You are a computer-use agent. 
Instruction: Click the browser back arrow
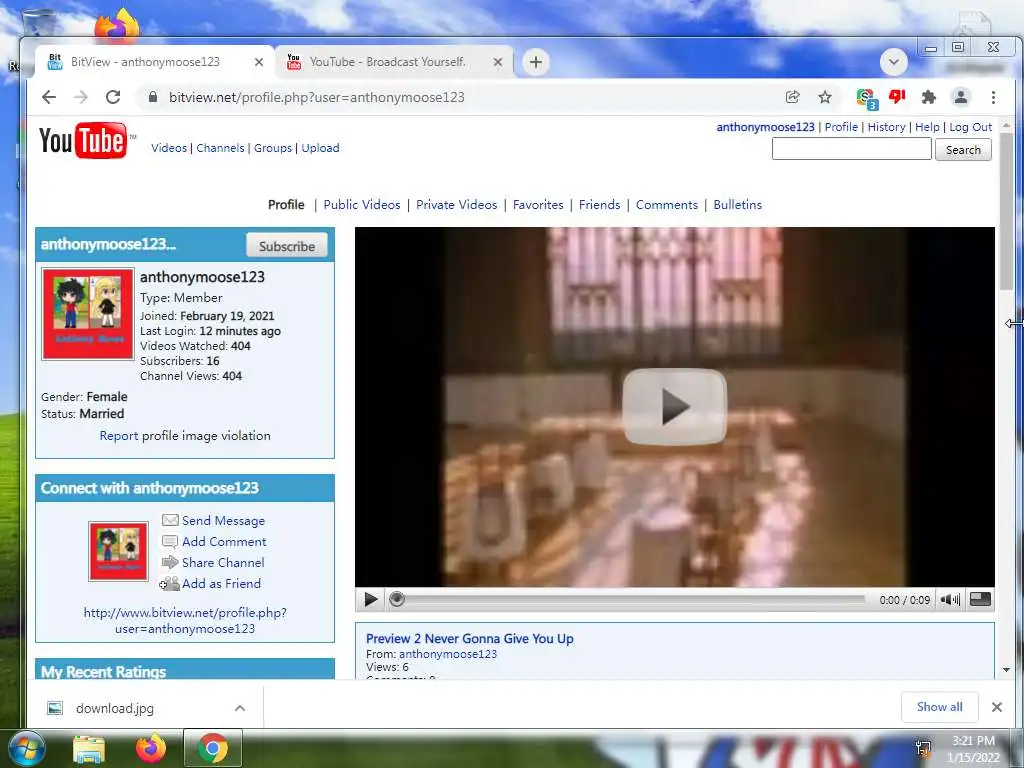pyautogui.click(x=49, y=97)
